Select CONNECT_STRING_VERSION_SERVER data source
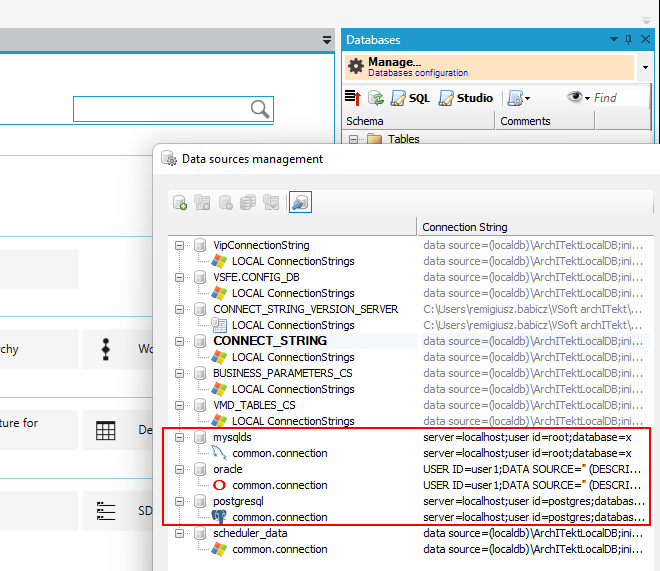Screen dimensions: 660x571 click(x=305, y=309)
